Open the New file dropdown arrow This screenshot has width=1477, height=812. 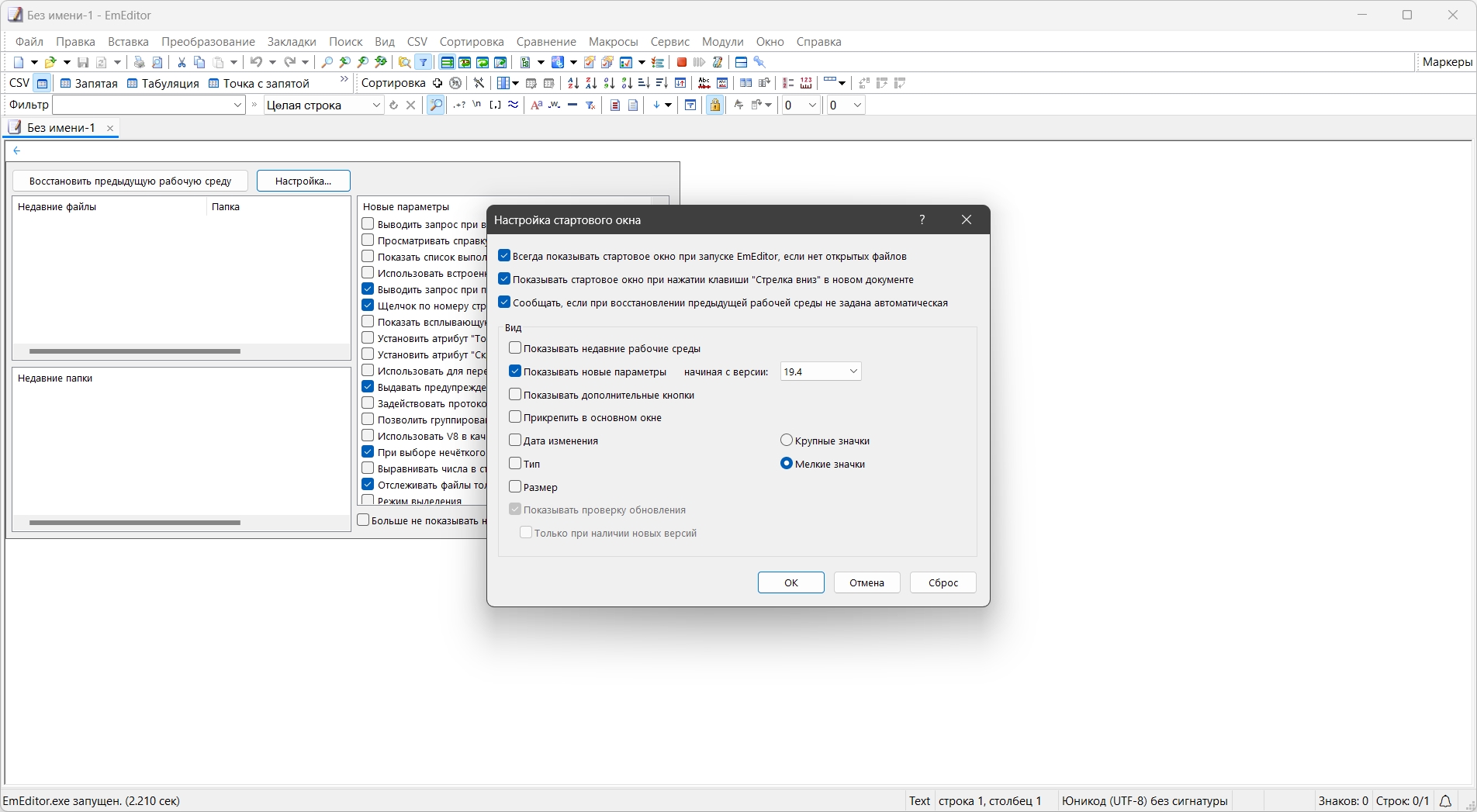pos(34,62)
